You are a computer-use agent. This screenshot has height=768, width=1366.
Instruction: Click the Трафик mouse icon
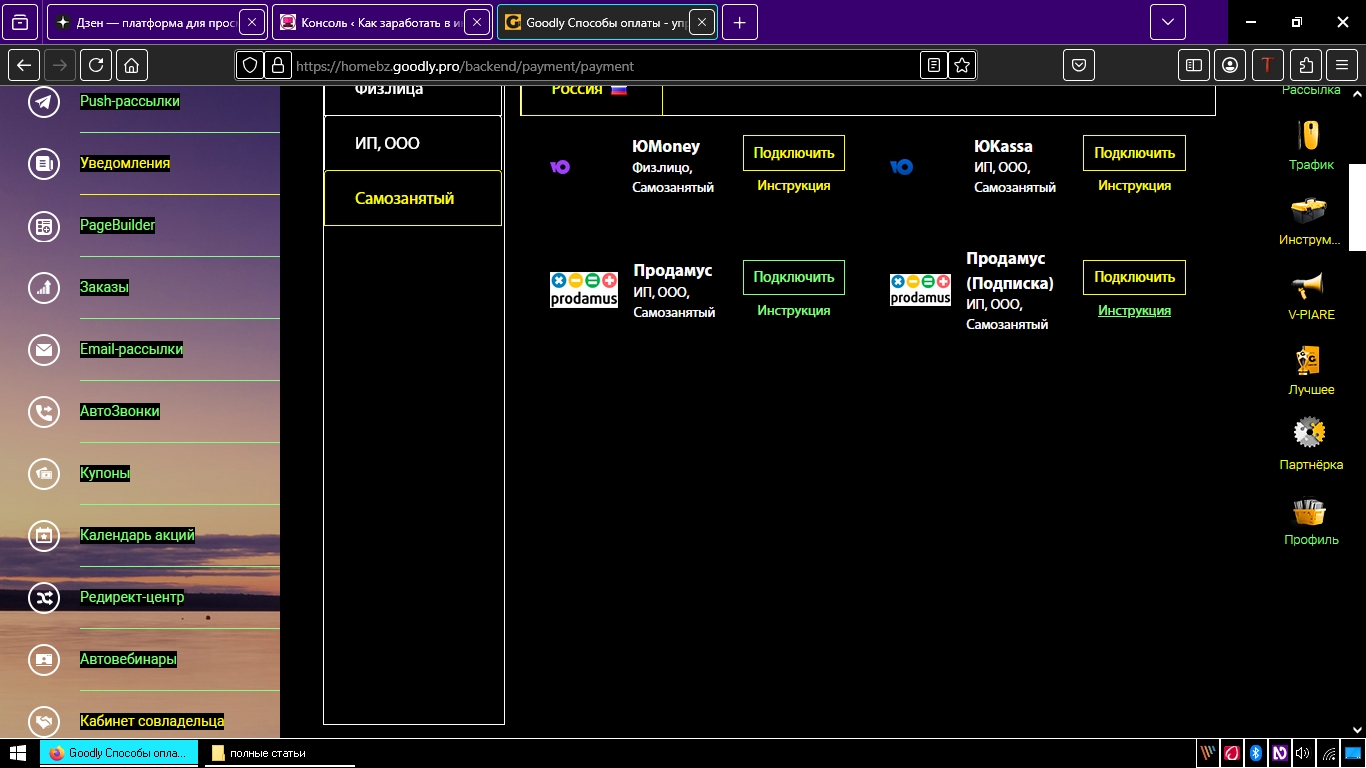click(1310, 135)
